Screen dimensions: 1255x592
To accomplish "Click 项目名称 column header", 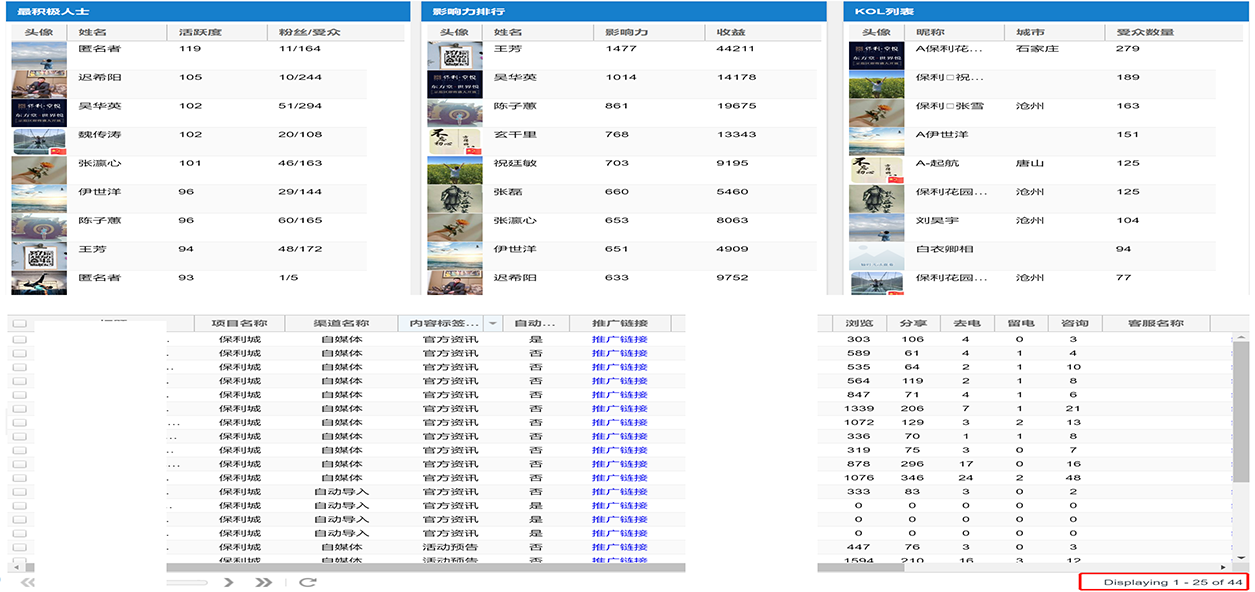I will (x=239, y=324).
